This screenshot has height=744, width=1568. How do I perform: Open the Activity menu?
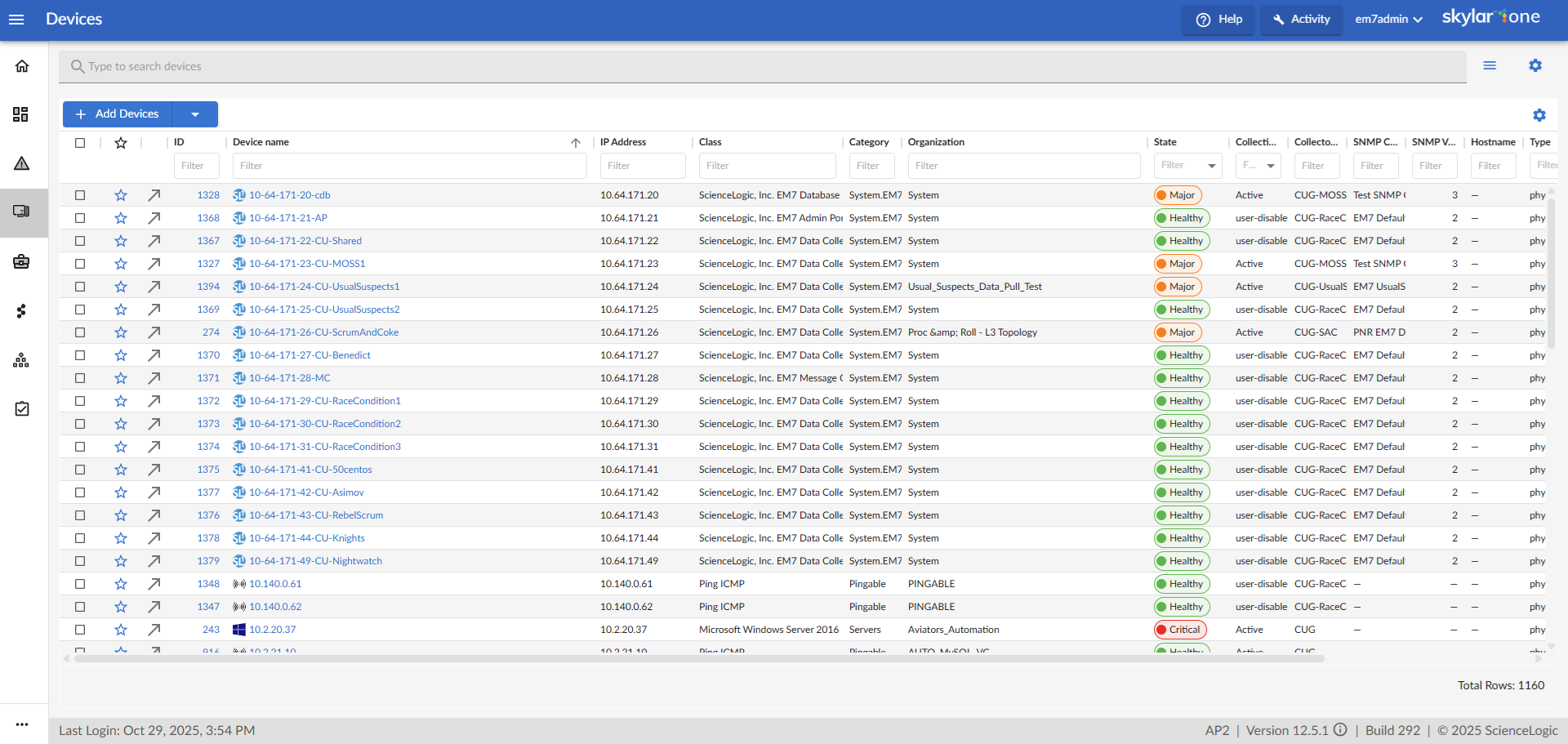tap(1301, 20)
